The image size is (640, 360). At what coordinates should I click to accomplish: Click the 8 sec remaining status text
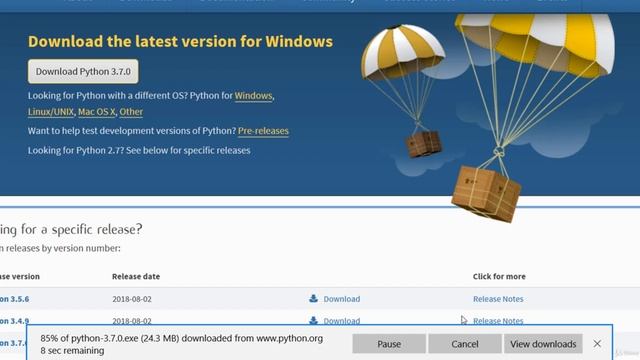pyautogui.click(x=72, y=351)
